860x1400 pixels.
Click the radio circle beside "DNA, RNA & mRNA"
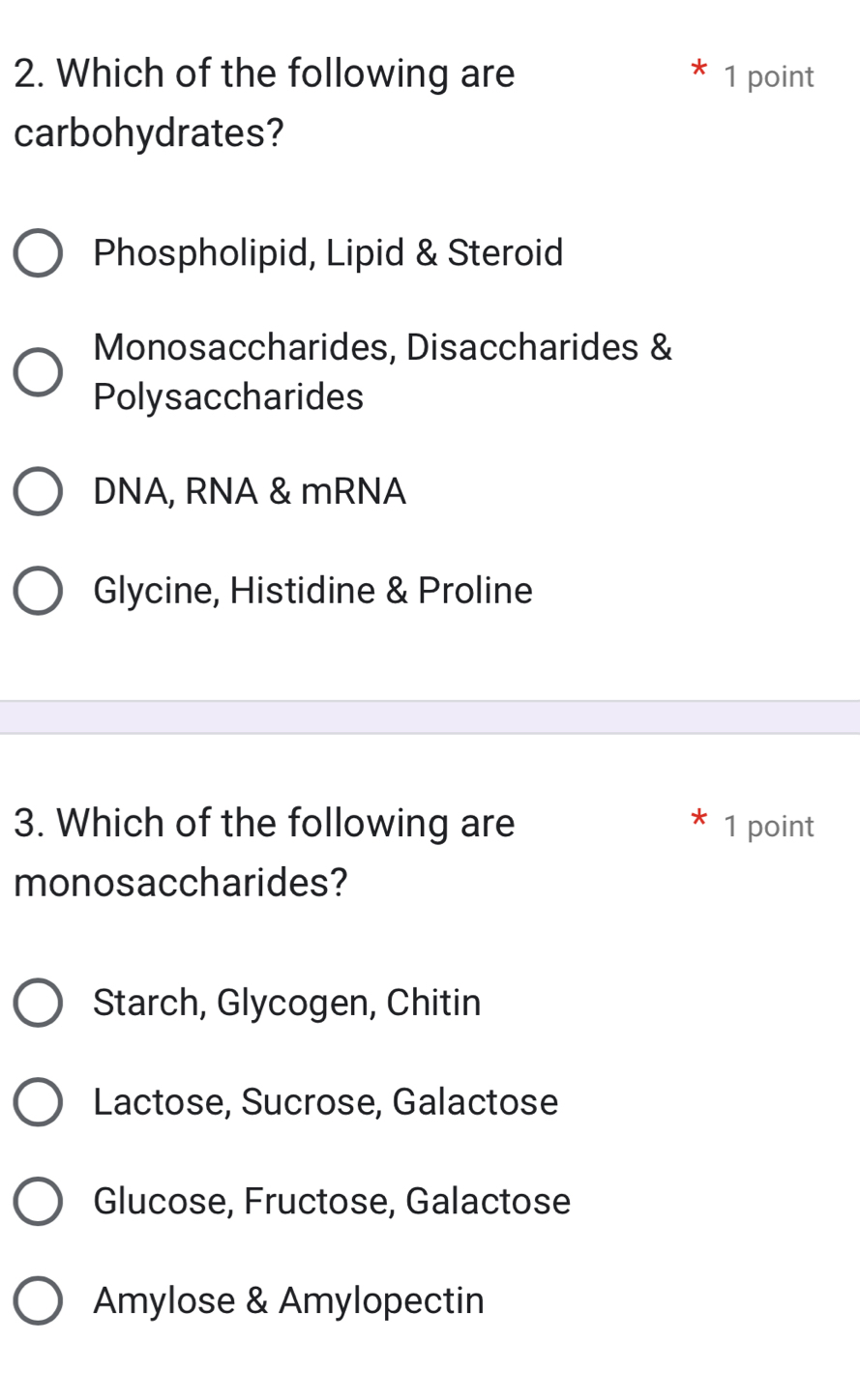(x=38, y=491)
